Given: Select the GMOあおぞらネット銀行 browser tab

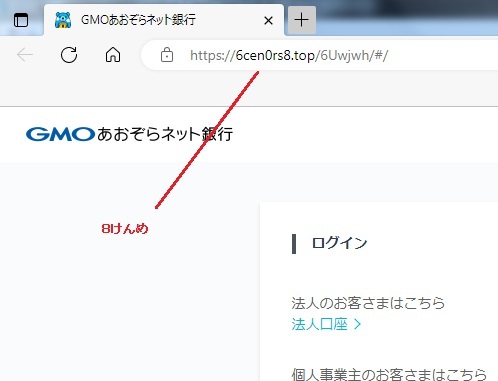Looking at the screenshot, I should pos(164,20).
